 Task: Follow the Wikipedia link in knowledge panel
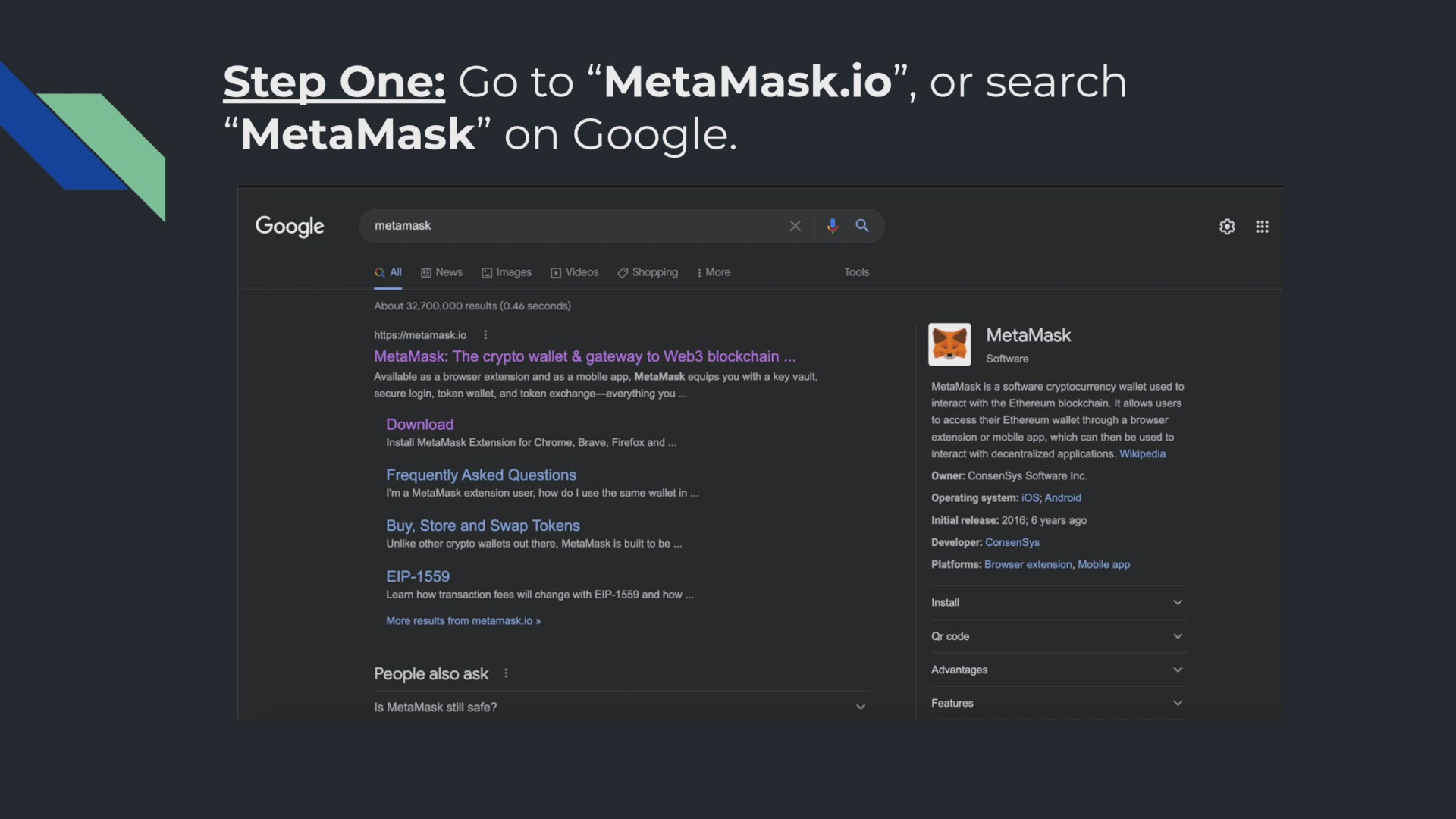point(1142,454)
